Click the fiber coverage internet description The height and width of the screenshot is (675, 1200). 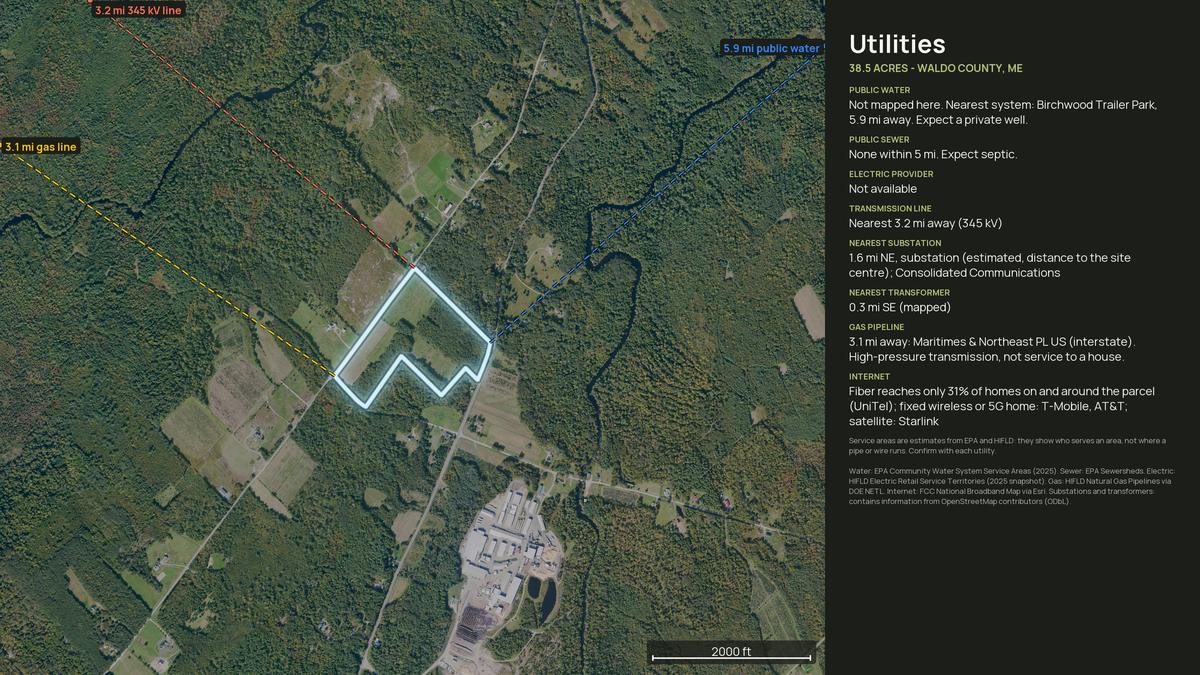1002,406
